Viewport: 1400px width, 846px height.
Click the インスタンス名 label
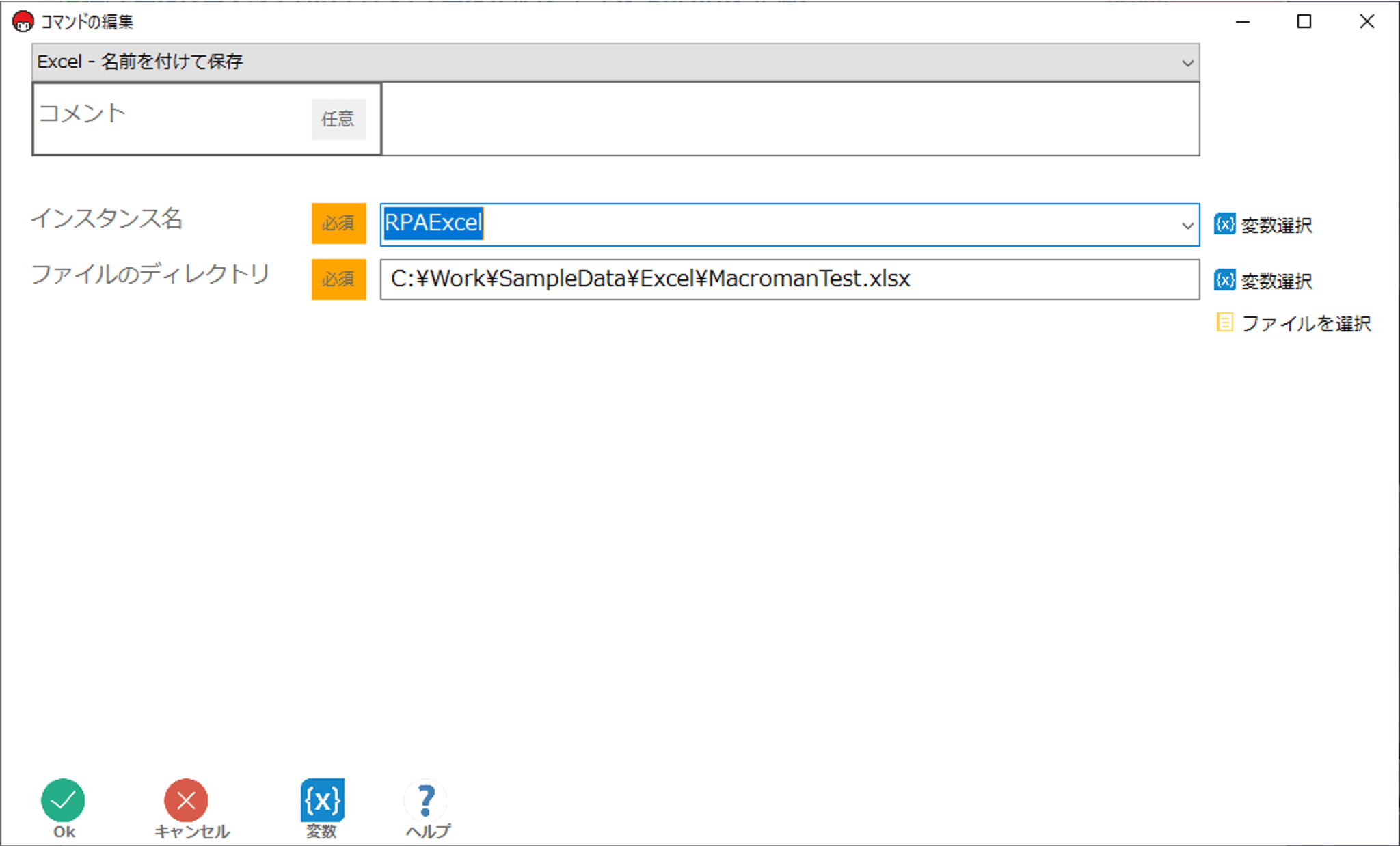tap(107, 219)
